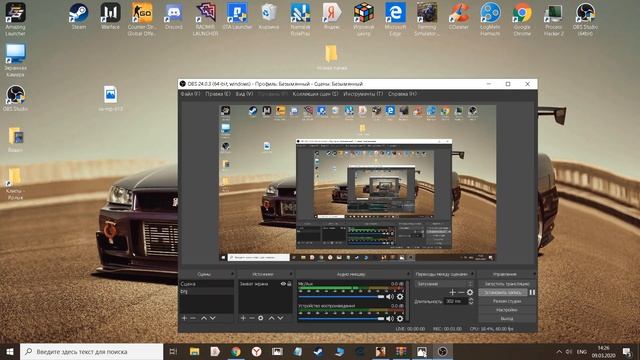
Task: Open Counter-Strike Global Offensive shortcut
Action: click(142, 20)
